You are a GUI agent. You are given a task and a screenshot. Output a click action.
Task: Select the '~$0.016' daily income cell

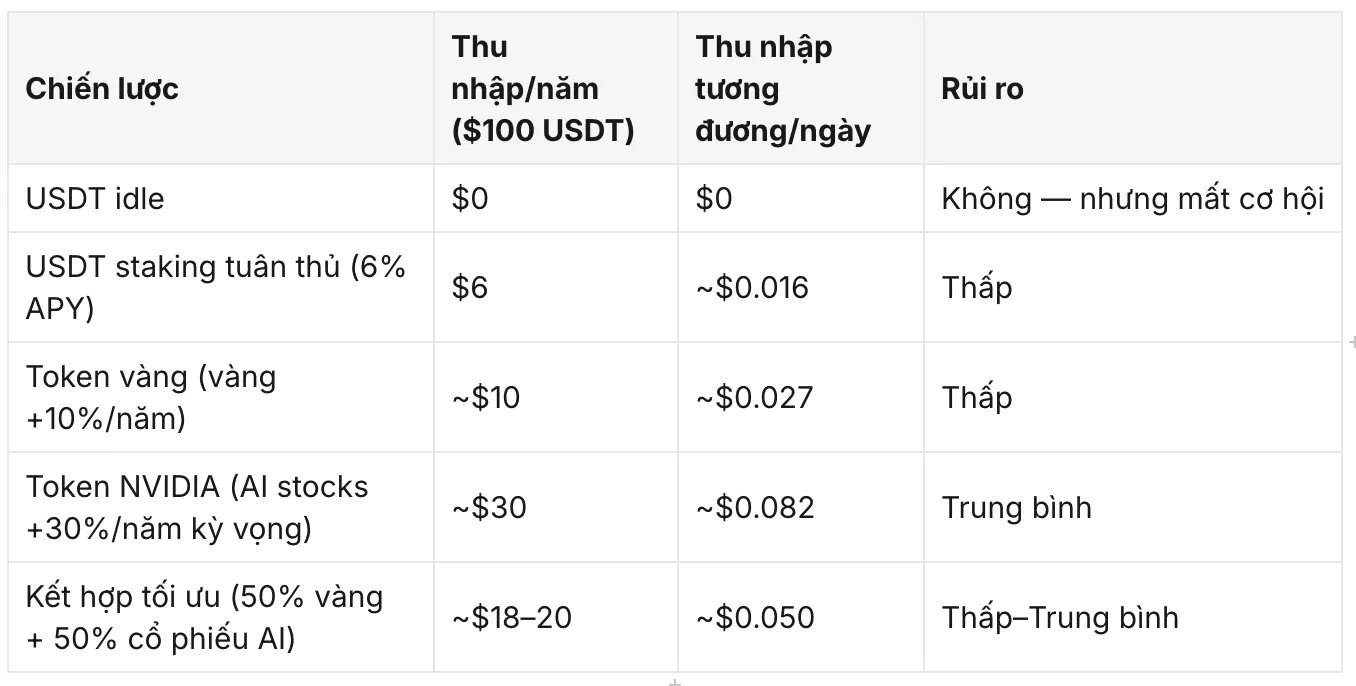[x=801, y=287]
